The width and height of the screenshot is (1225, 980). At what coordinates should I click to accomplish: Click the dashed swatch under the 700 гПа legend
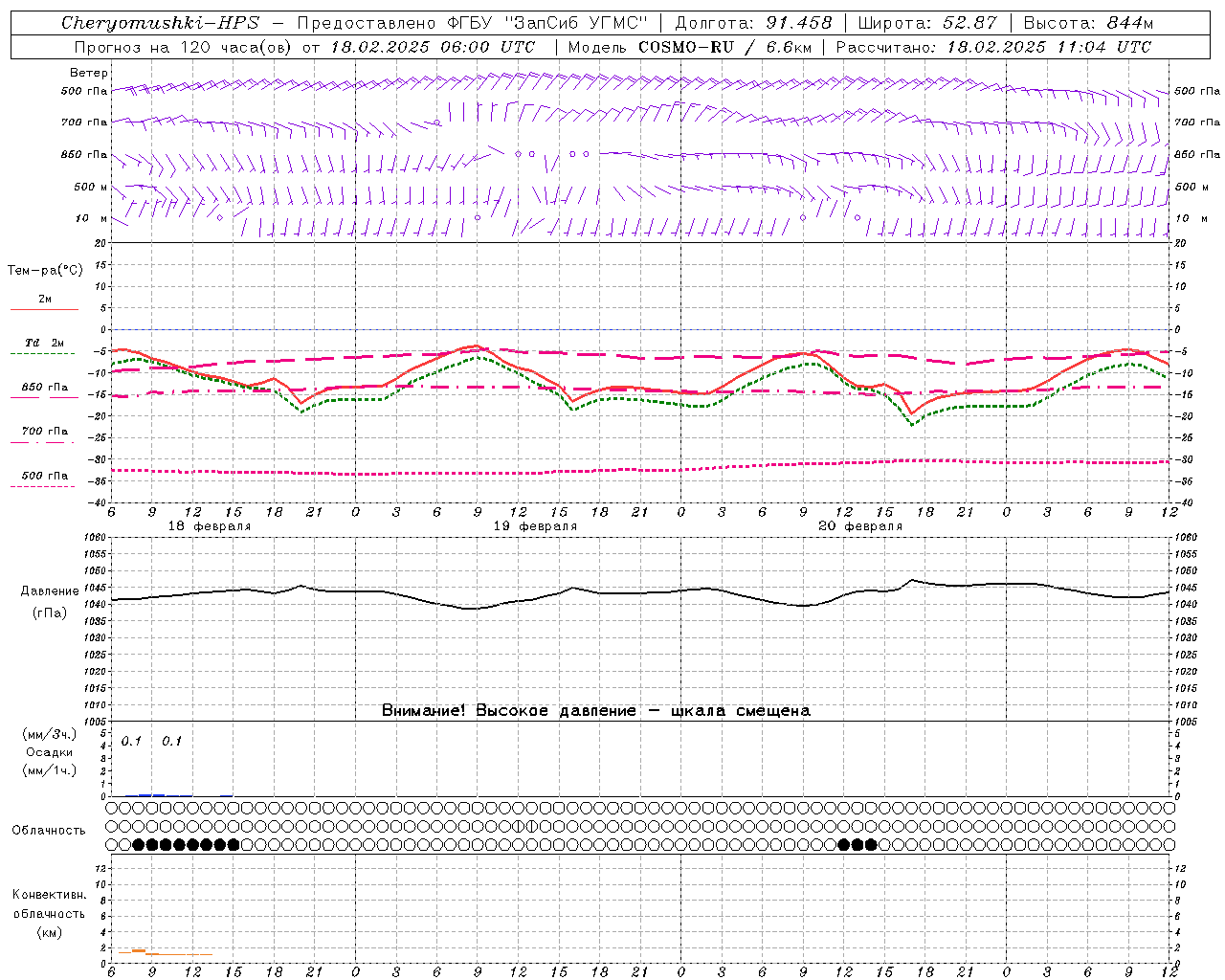[42, 442]
